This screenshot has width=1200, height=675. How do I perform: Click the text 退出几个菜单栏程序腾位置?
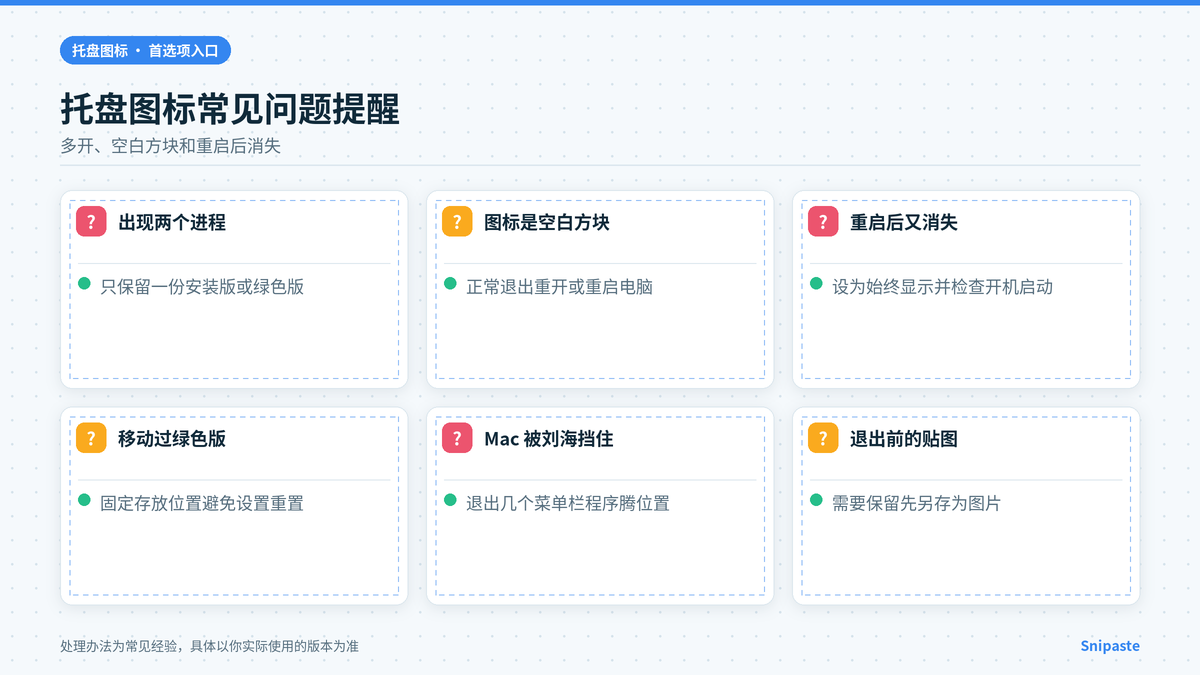(x=568, y=503)
